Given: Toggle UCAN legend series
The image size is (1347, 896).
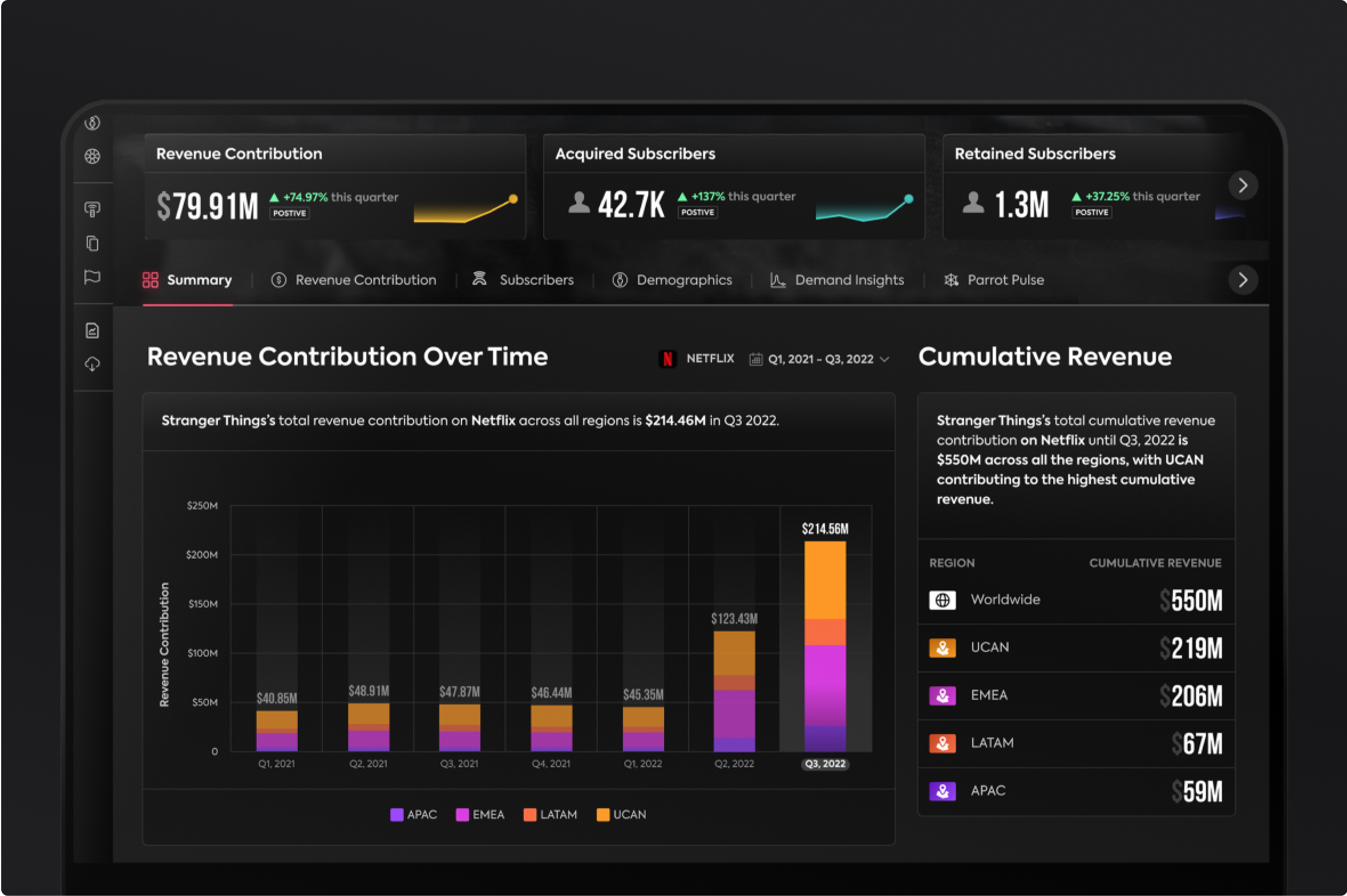Looking at the screenshot, I should point(621,814).
